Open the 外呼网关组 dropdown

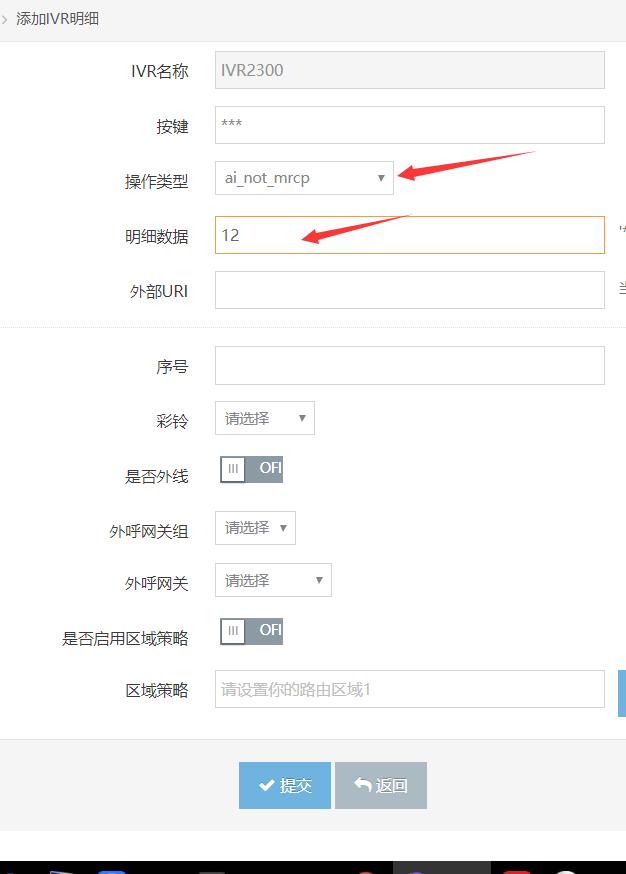[255, 528]
